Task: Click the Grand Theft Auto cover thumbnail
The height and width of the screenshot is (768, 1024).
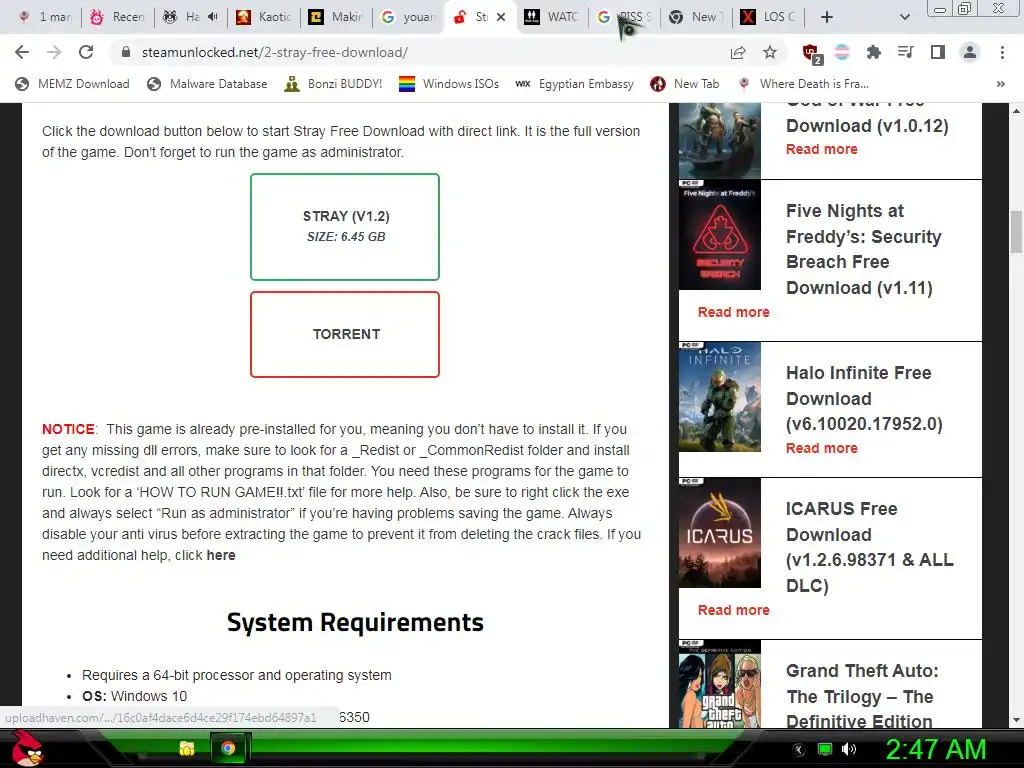Action: coord(720,684)
